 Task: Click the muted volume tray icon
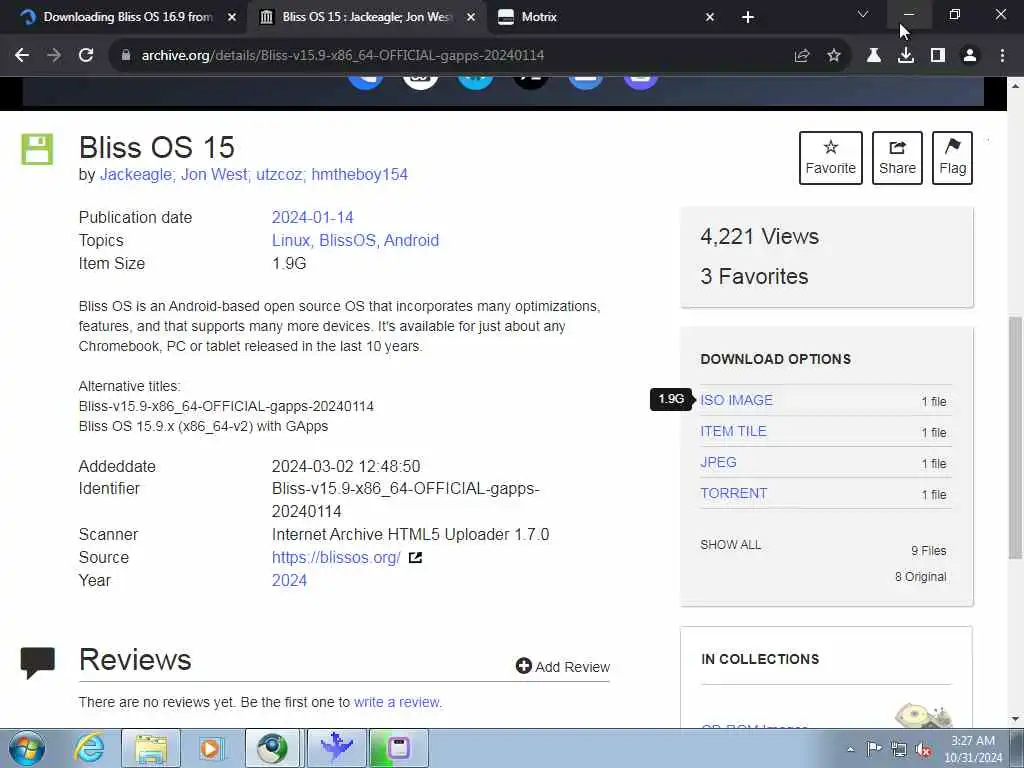coord(924,749)
